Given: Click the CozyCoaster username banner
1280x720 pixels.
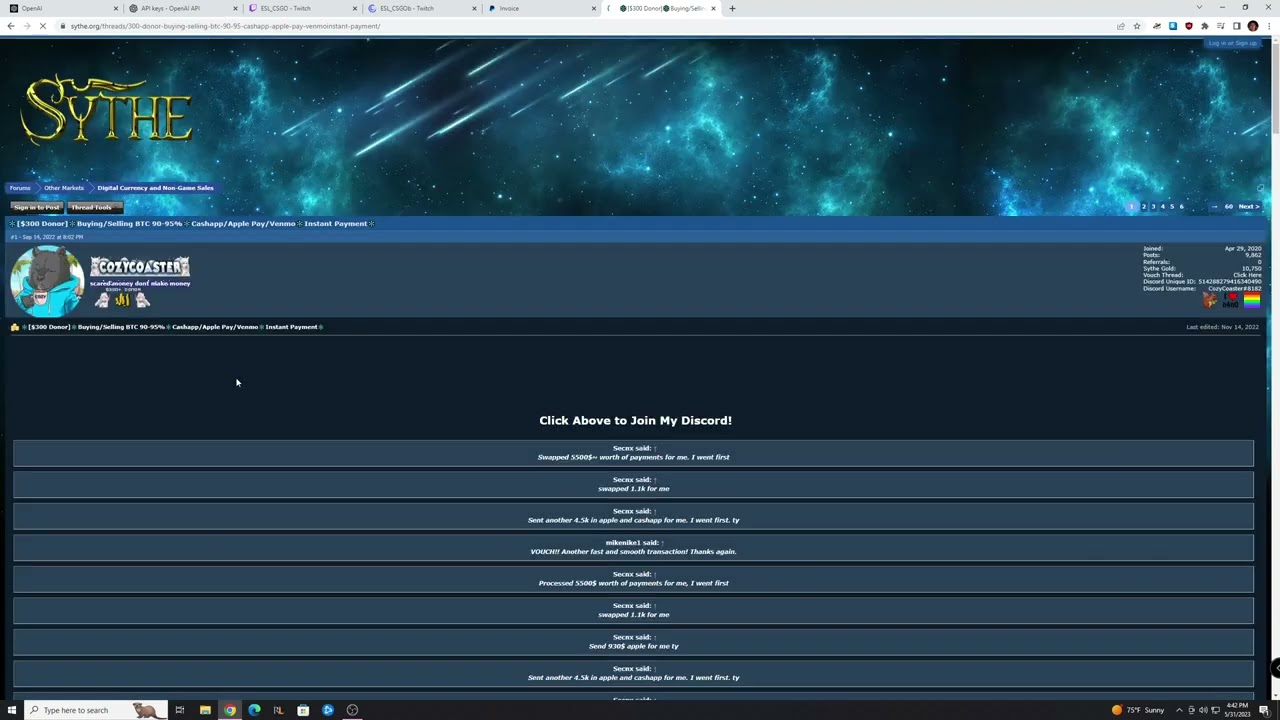Looking at the screenshot, I should click(x=140, y=267).
